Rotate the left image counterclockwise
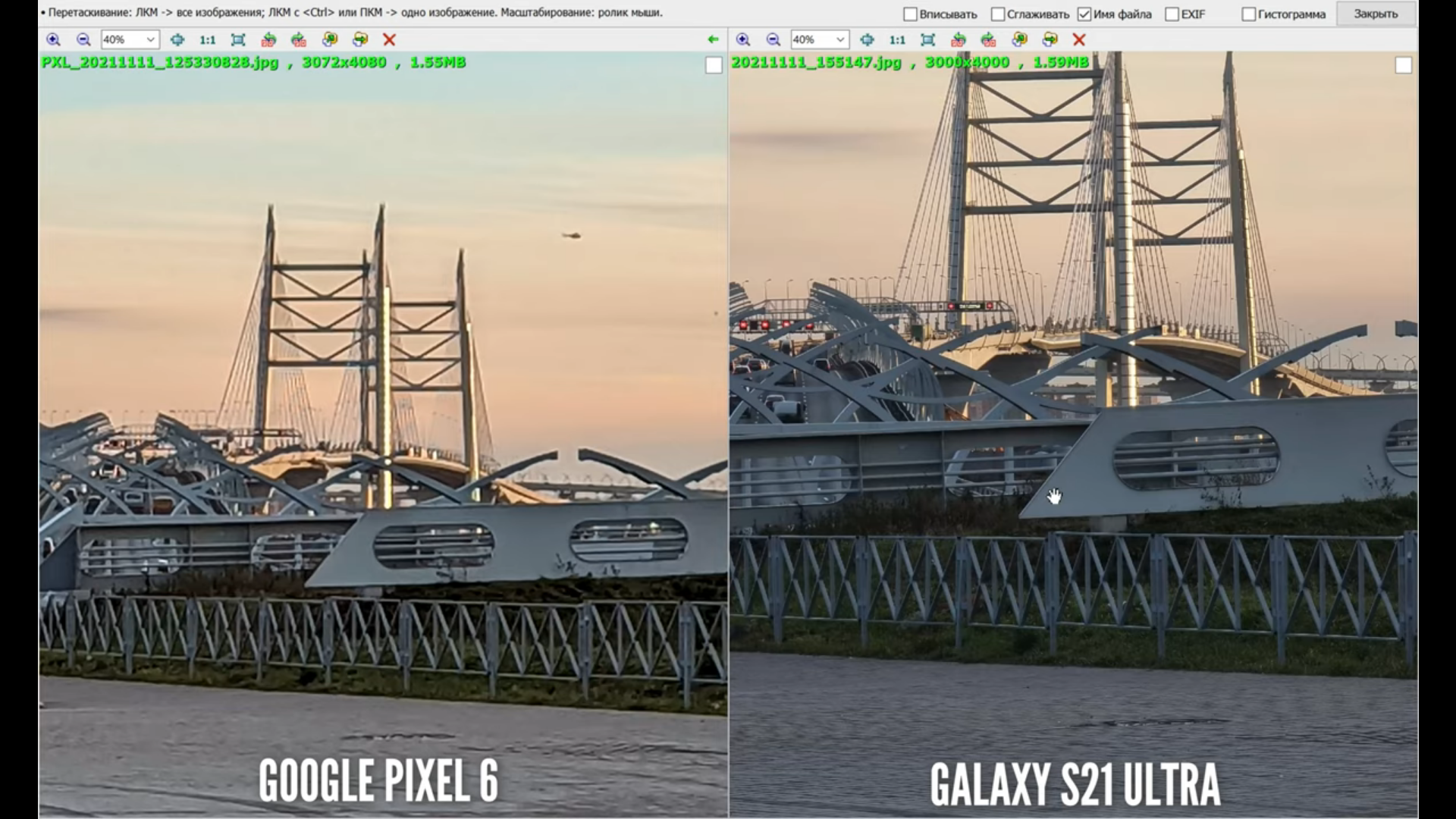Viewport: 1456px width, 819px height. click(x=268, y=39)
